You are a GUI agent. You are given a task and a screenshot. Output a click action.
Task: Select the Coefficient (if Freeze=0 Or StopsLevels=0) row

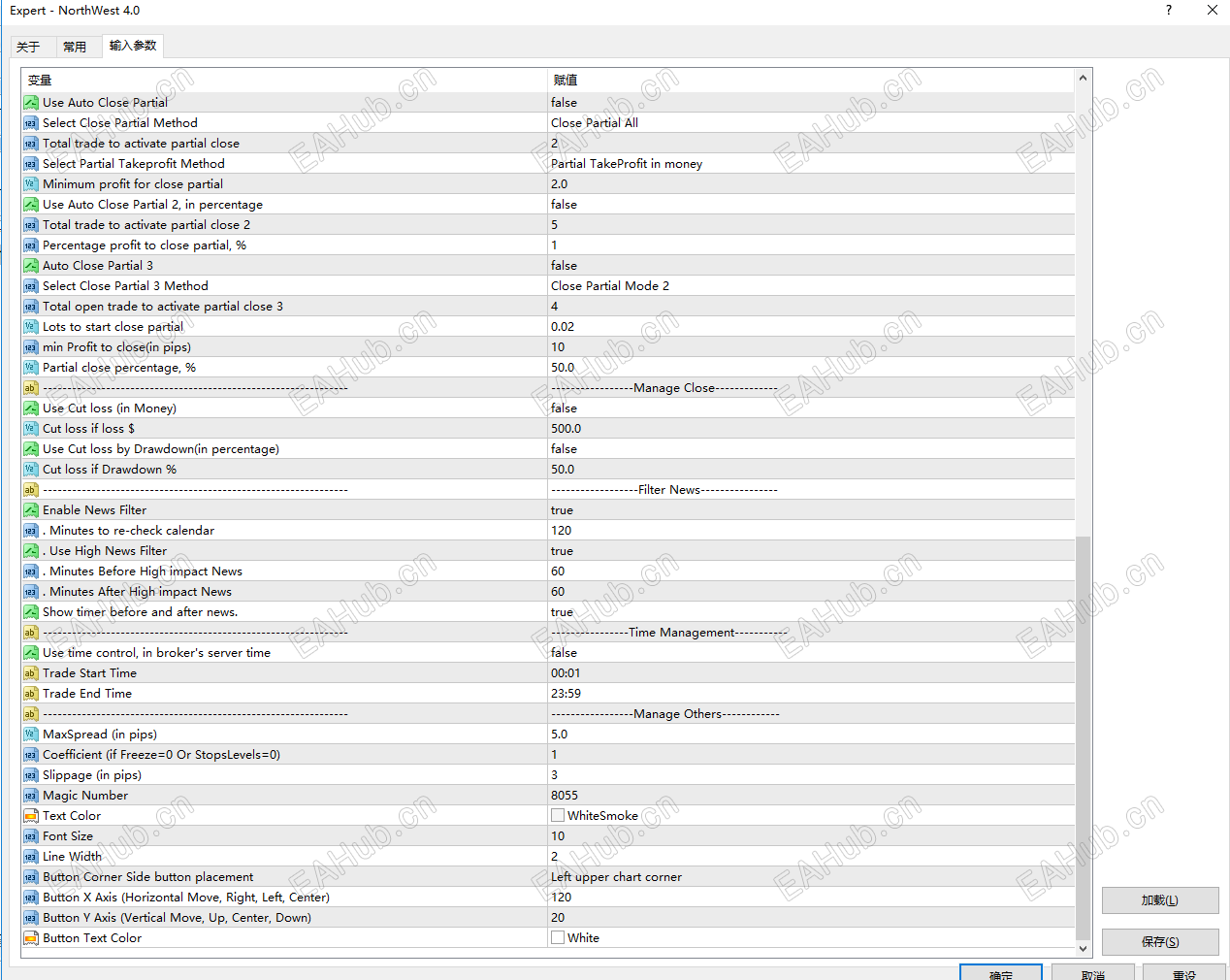[548, 754]
